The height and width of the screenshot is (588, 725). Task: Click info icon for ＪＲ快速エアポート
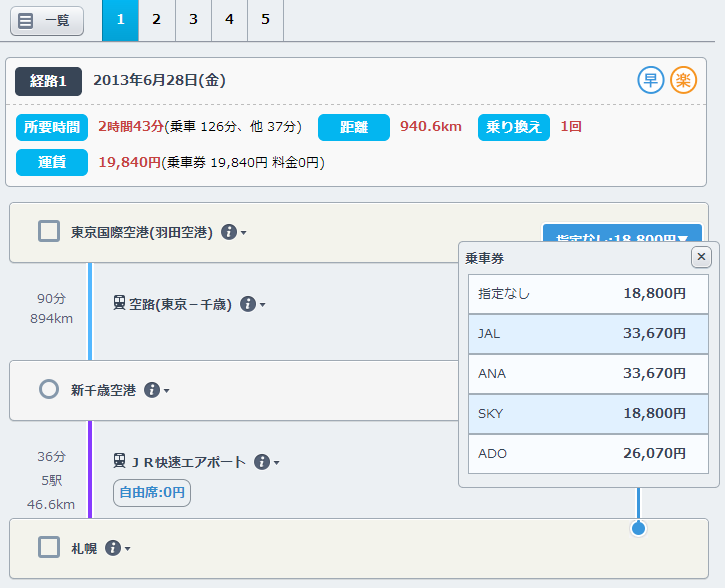point(262,462)
